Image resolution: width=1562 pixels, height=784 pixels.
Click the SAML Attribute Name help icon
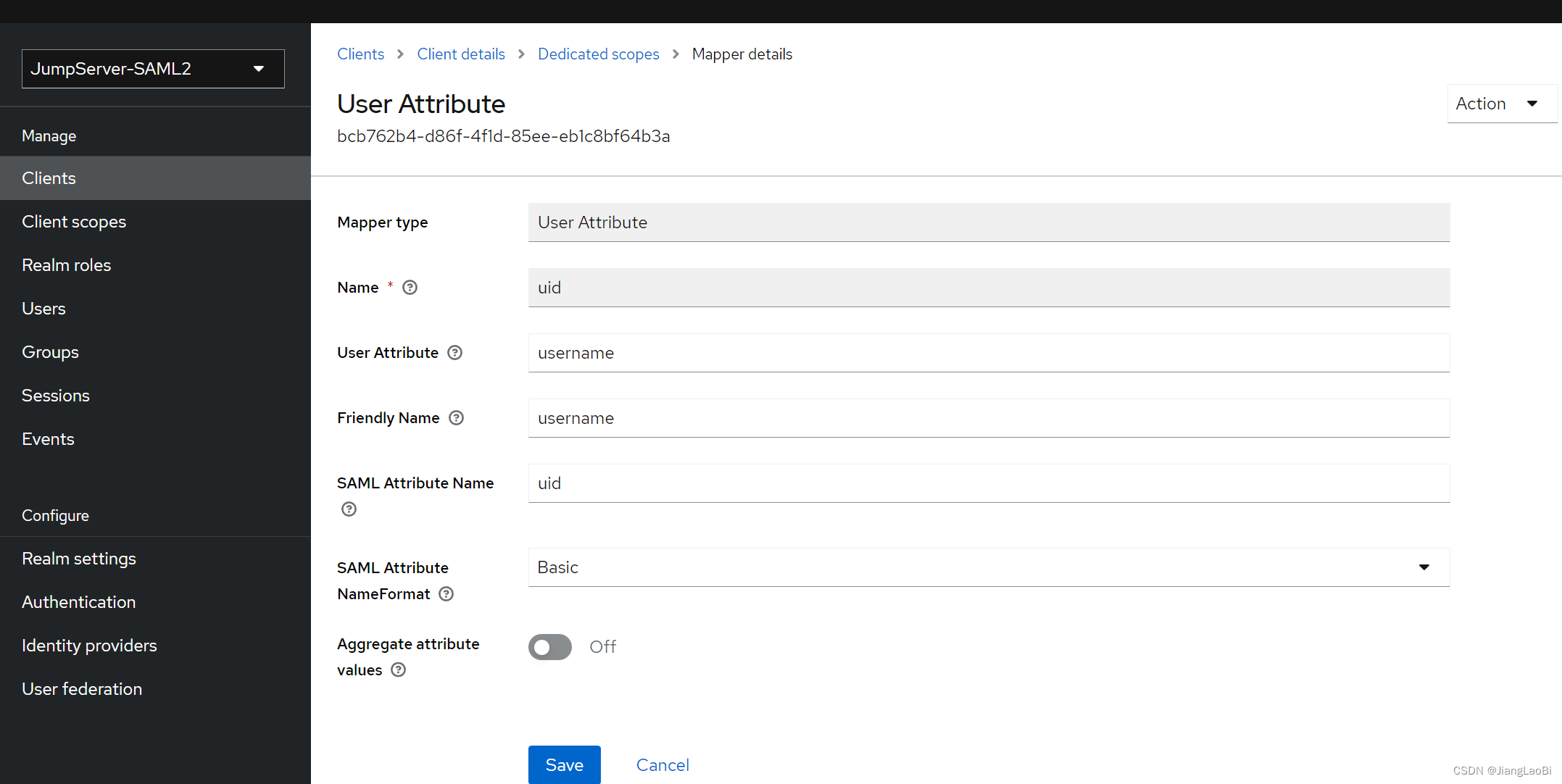[349, 509]
